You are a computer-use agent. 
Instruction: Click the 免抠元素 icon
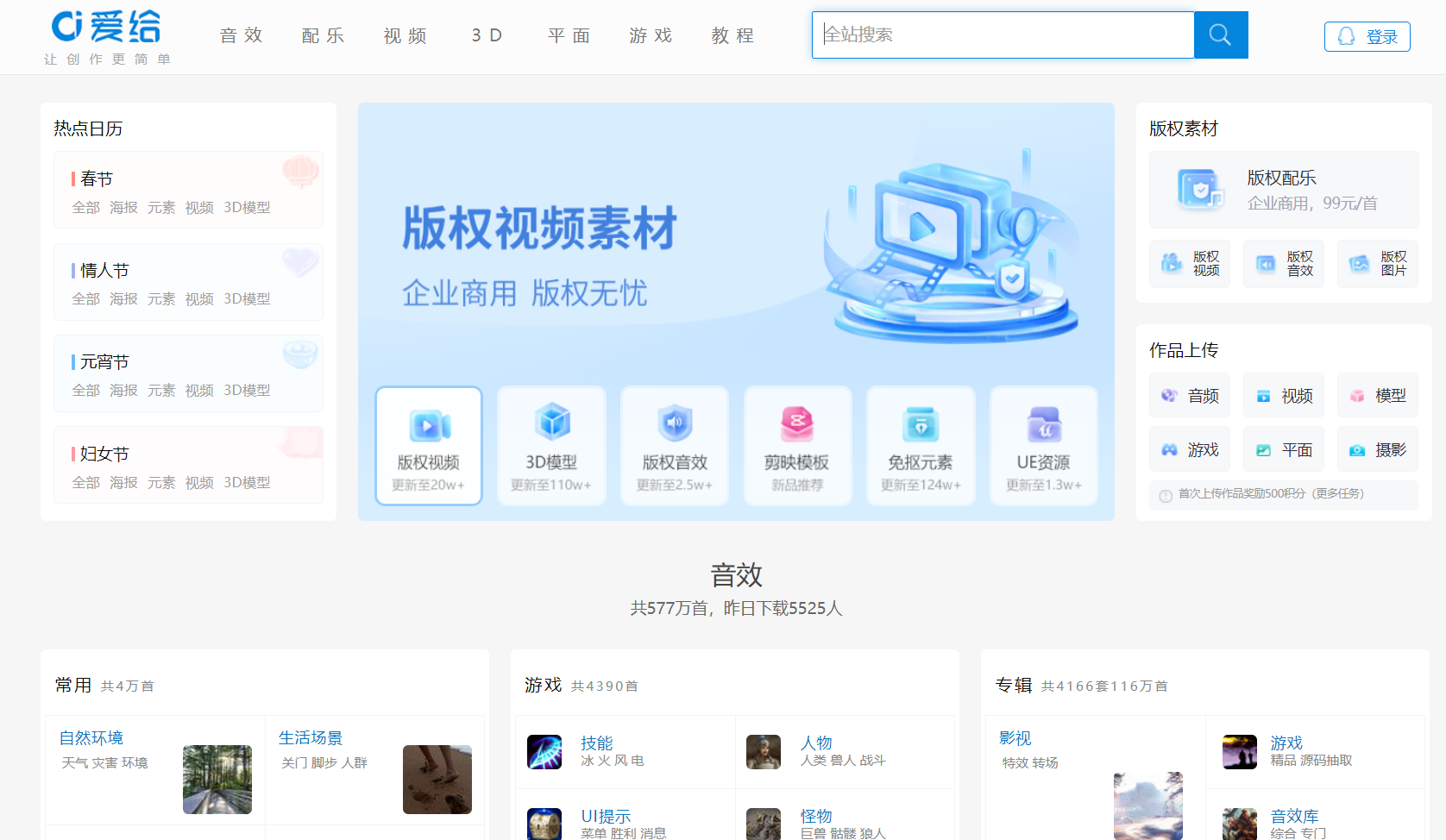921,423
